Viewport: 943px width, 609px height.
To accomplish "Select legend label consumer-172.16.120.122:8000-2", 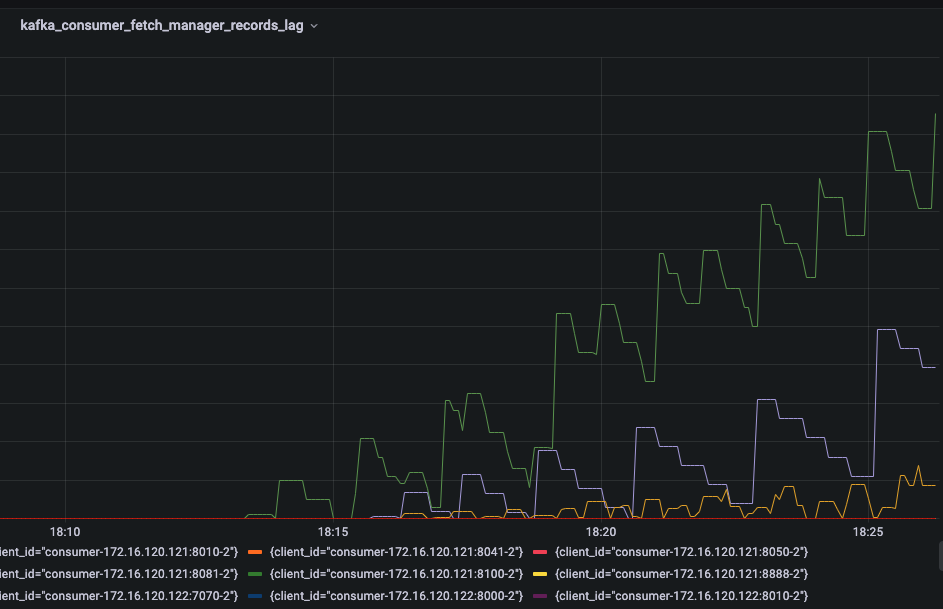I will coord(396,596).
